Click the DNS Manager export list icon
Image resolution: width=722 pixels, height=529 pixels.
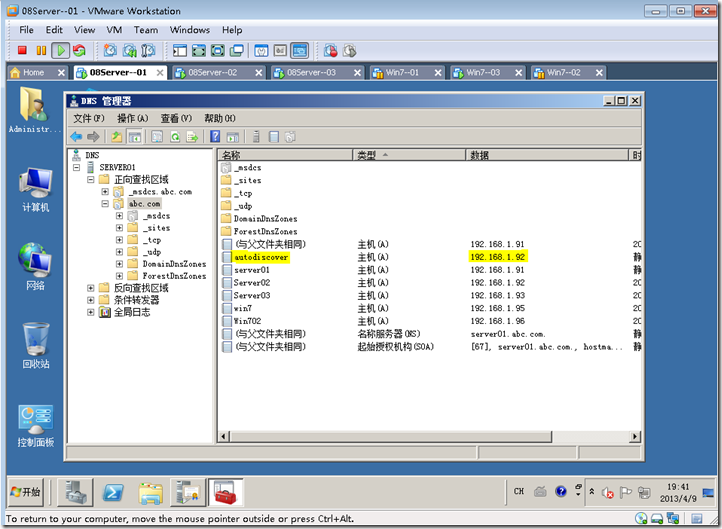[x=192, y=137]
